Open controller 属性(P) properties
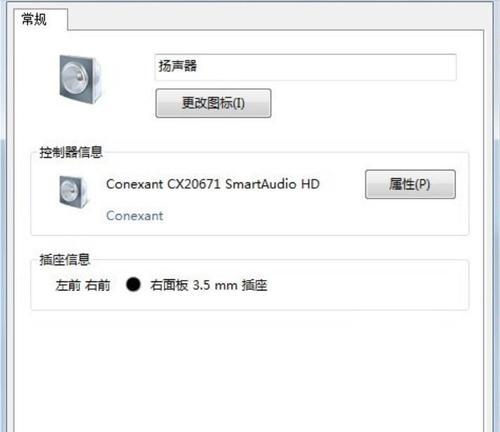This screenshot has width=500, height=432. pyautogui.click(x=410, y=184)
